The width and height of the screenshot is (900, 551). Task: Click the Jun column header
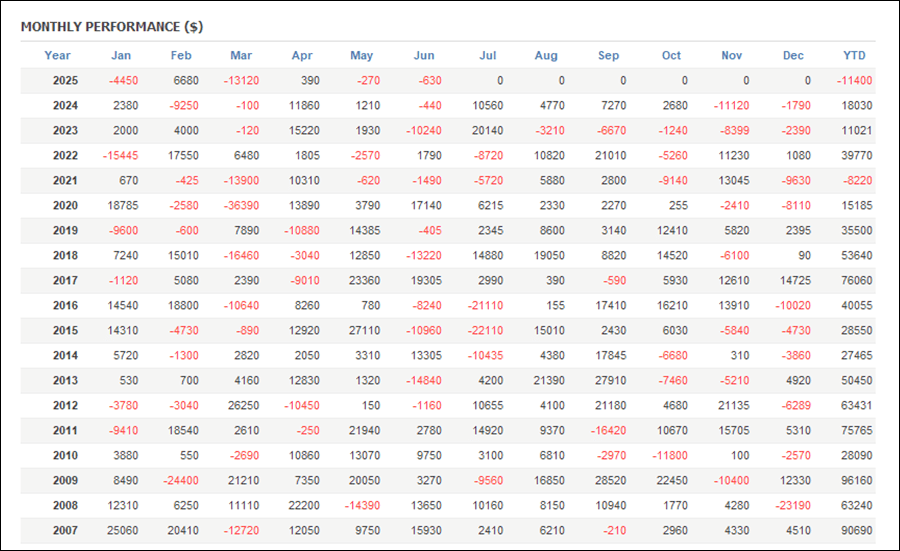point(424,55)
